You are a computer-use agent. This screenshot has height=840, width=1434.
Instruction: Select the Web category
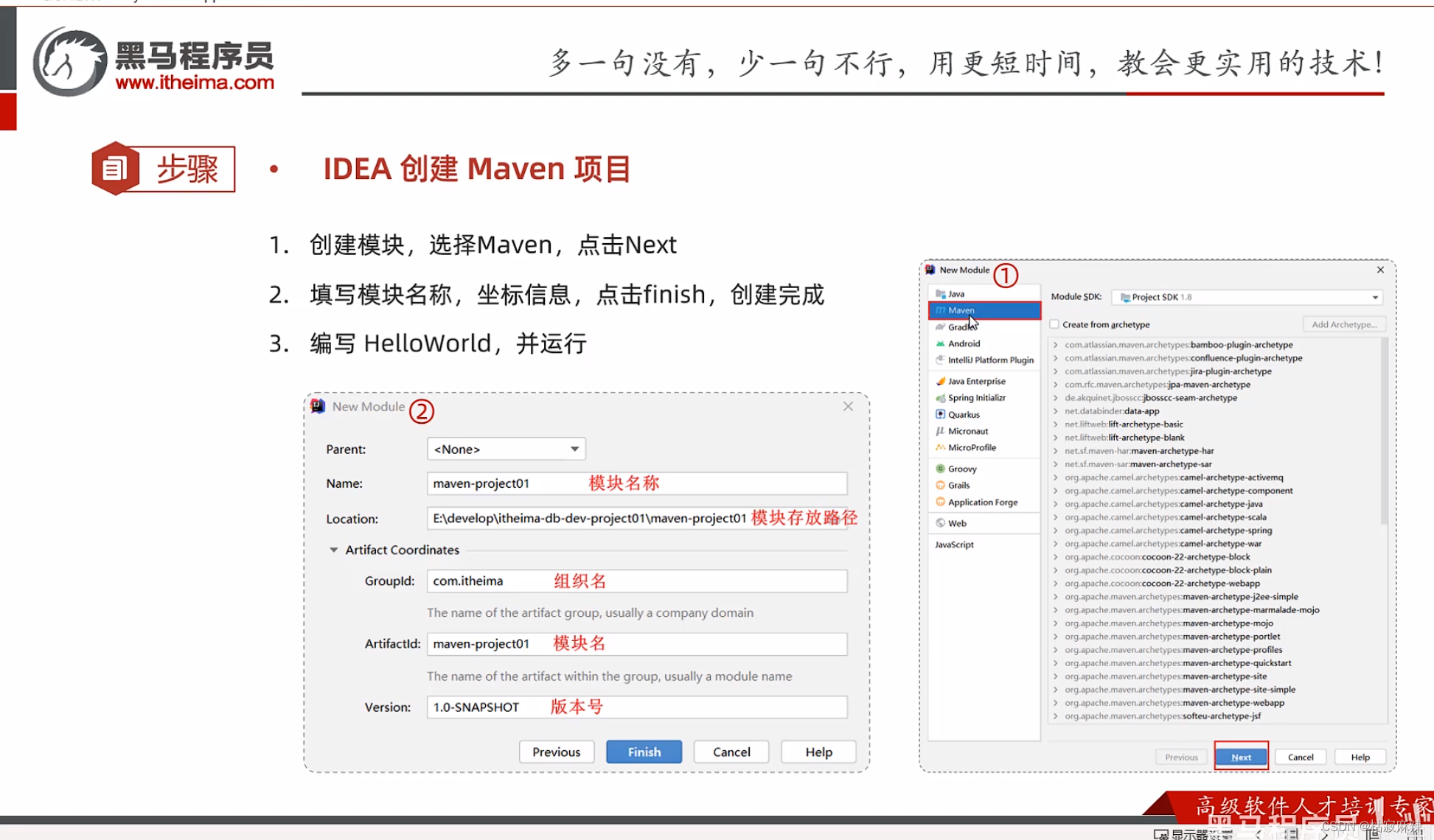(x=955, y=522)
